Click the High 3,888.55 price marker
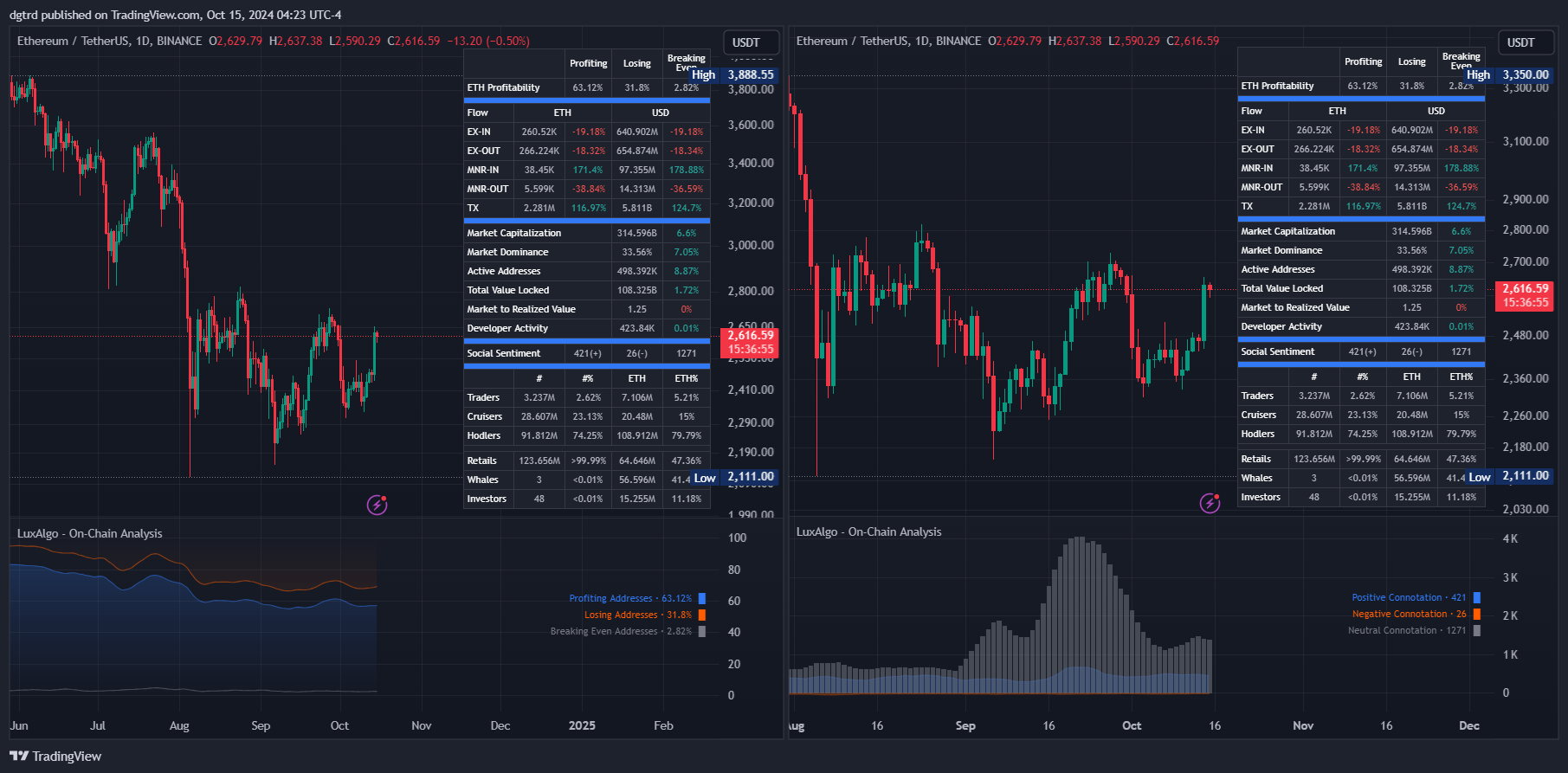Image resolution: width=1568 pixels, height=773 pixels. 733,74
